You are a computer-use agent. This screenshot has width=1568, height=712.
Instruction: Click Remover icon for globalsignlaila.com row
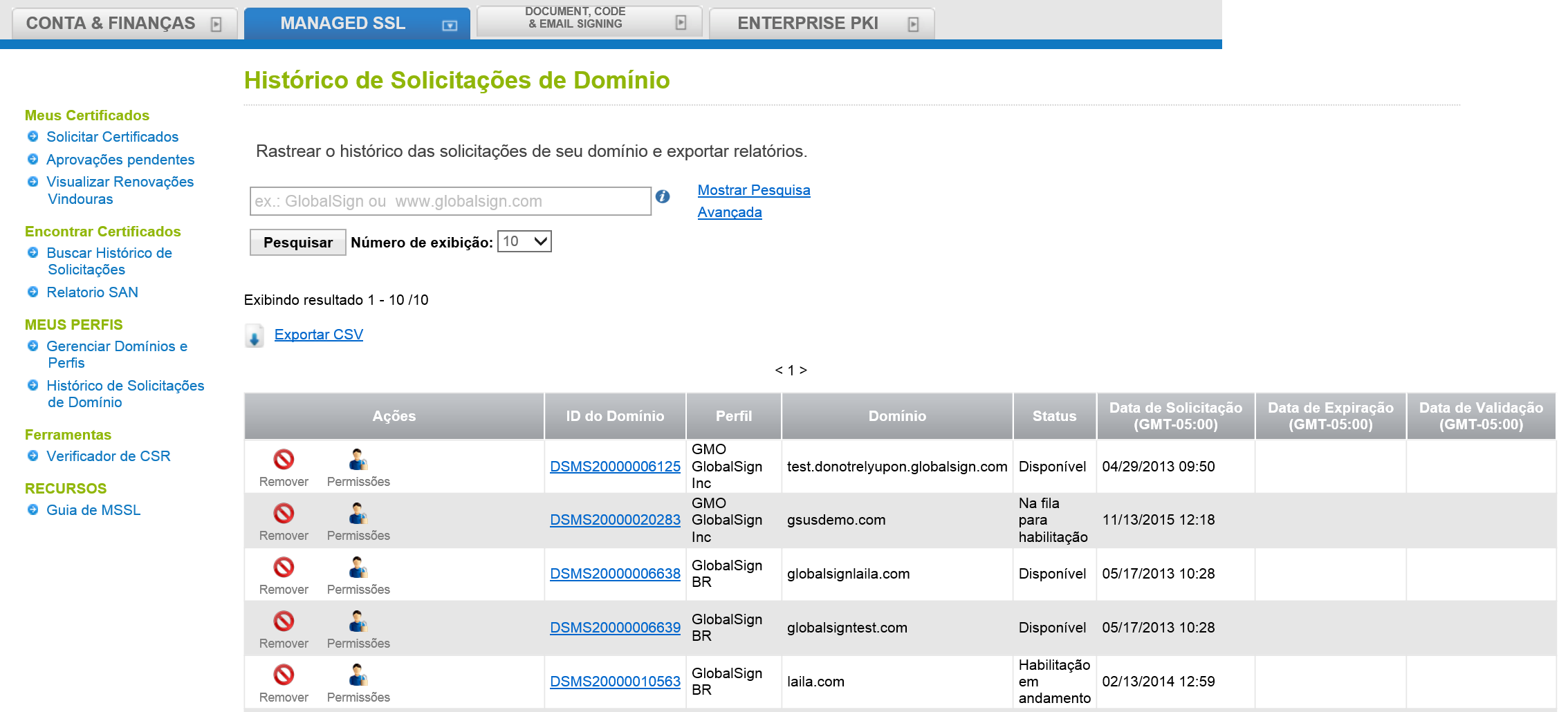click(284, 568)
